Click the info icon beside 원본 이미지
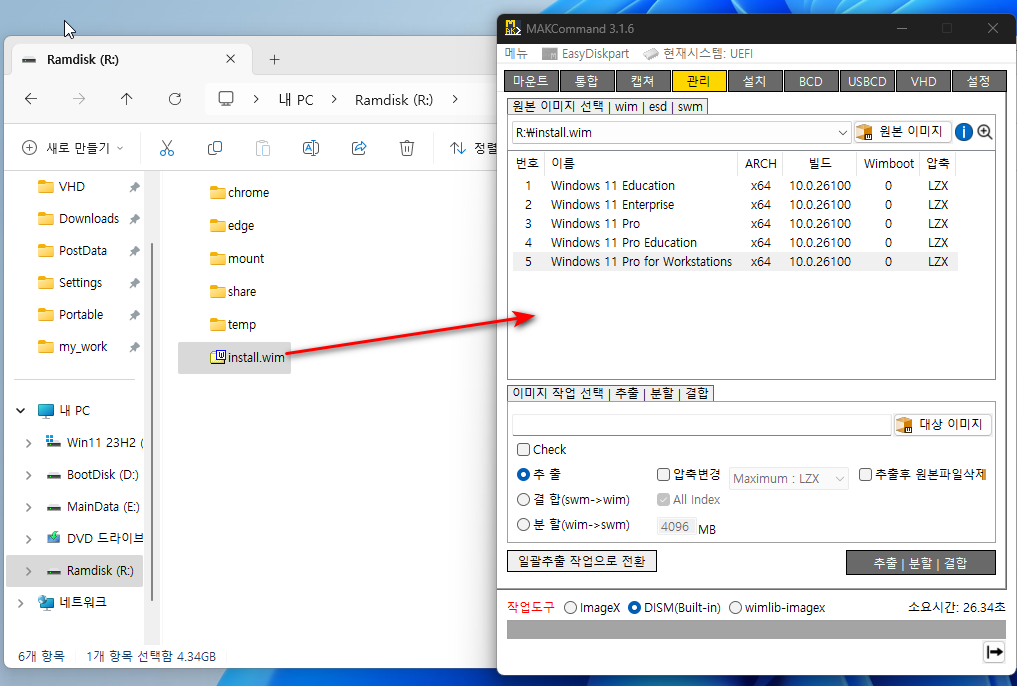 964,132
